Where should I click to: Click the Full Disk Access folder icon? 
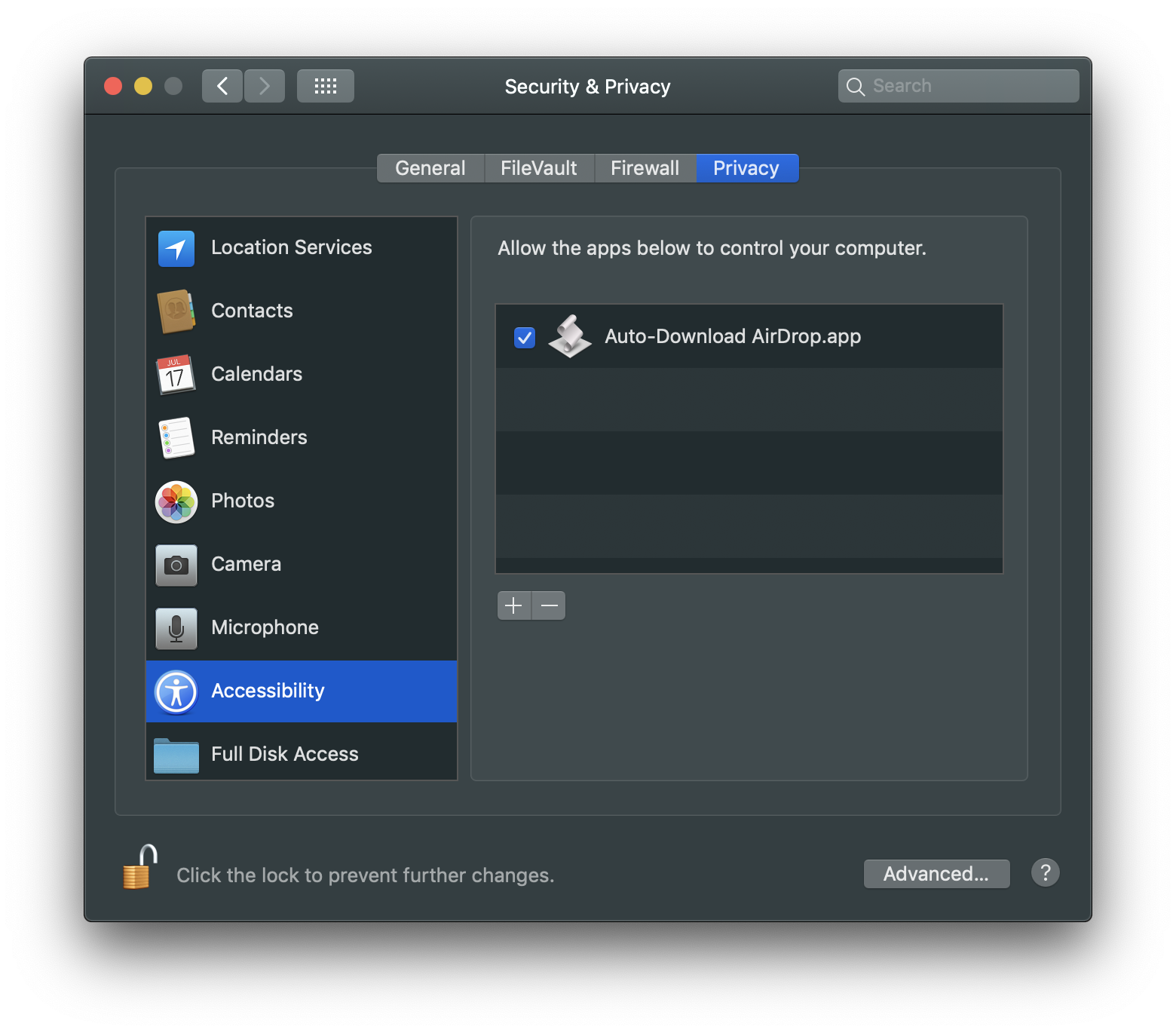[x=176, y=755]
